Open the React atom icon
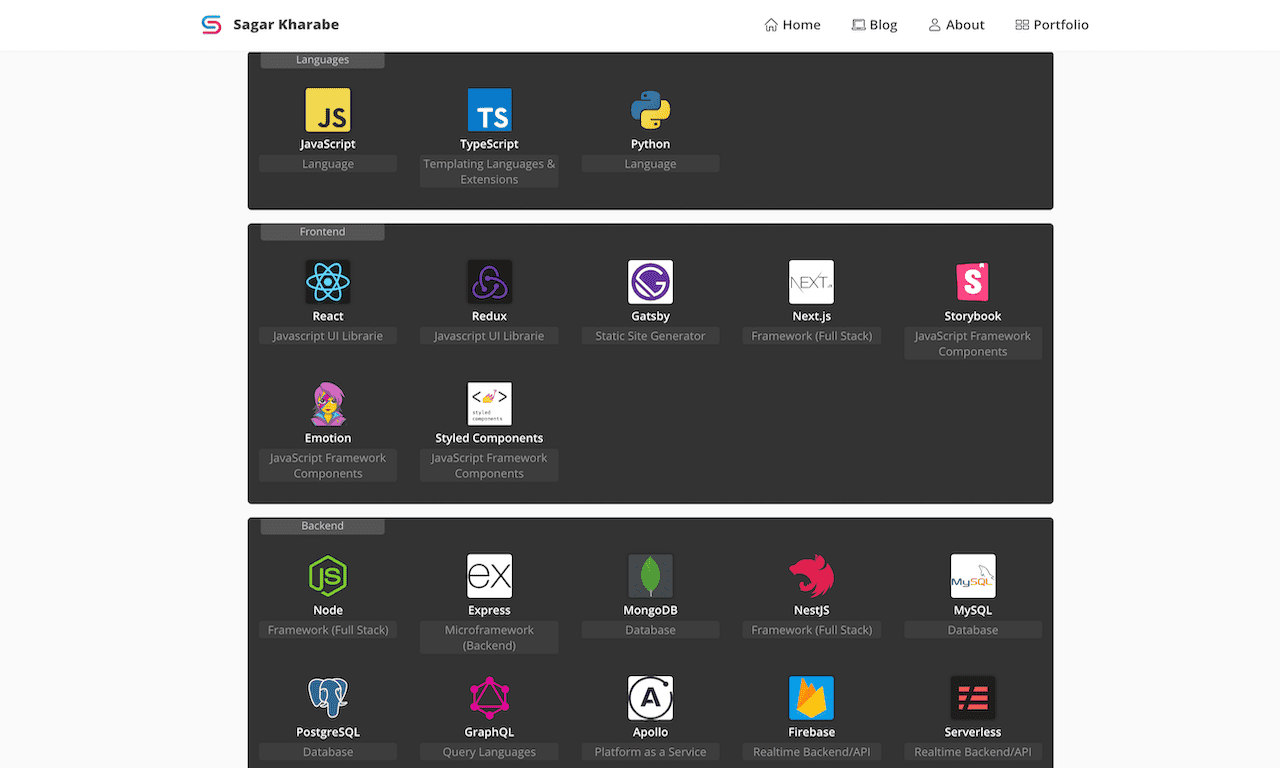1280x768 pixels. (x=328, y=282)
